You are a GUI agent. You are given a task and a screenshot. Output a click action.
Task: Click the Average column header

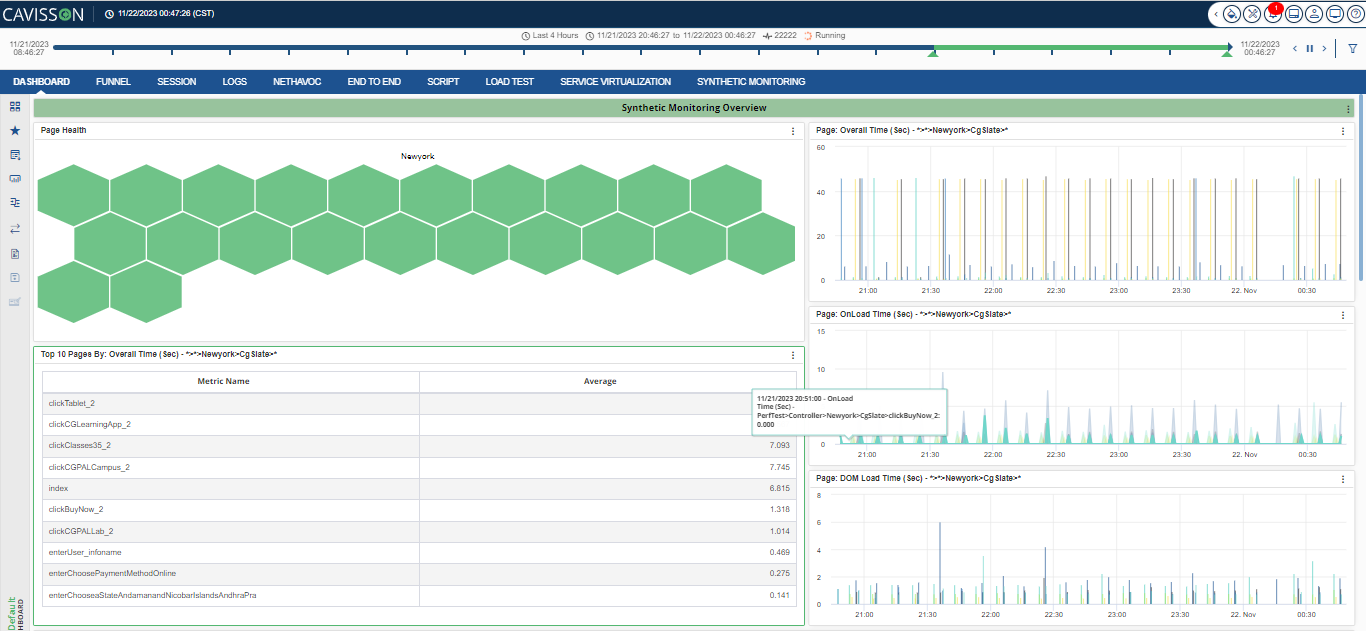pos(600,381)
